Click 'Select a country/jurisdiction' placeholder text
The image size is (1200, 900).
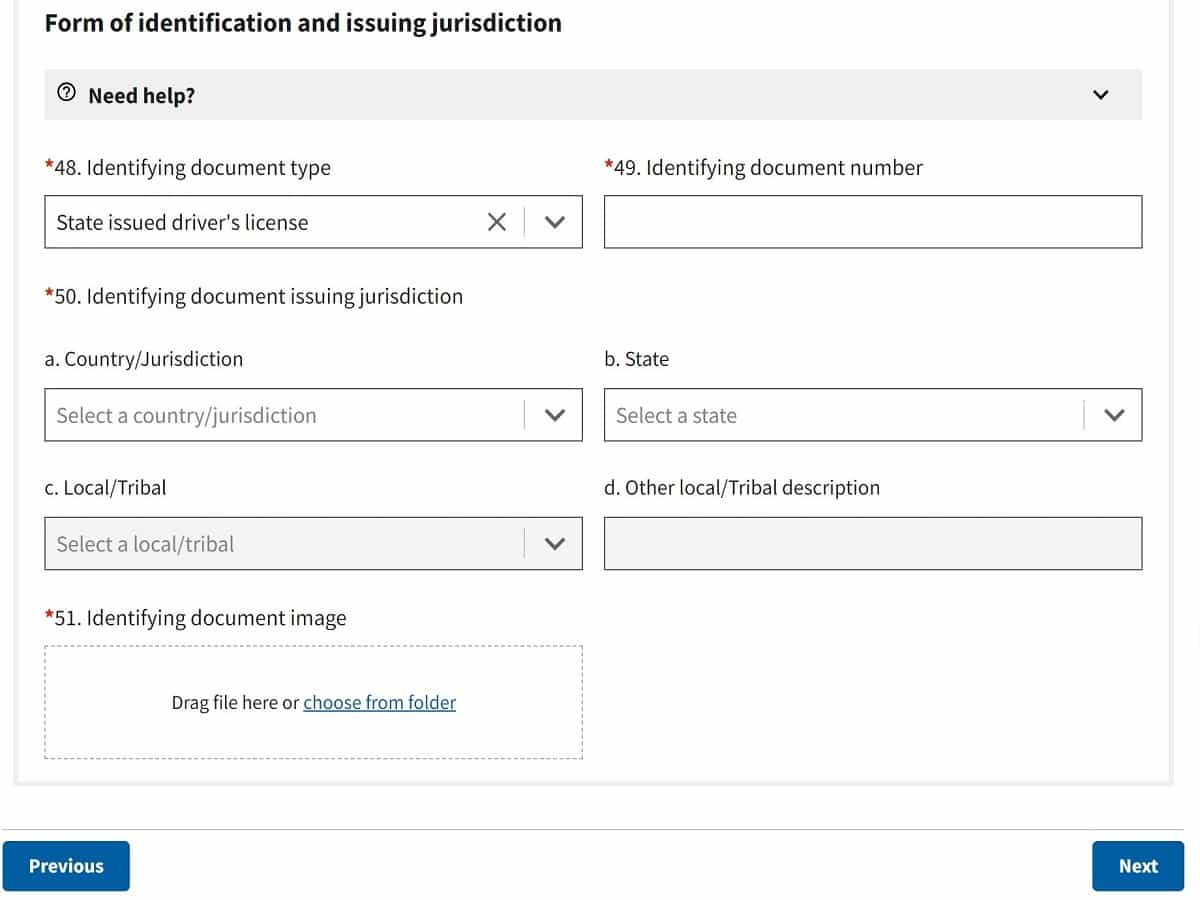click(x=186, y=415)
